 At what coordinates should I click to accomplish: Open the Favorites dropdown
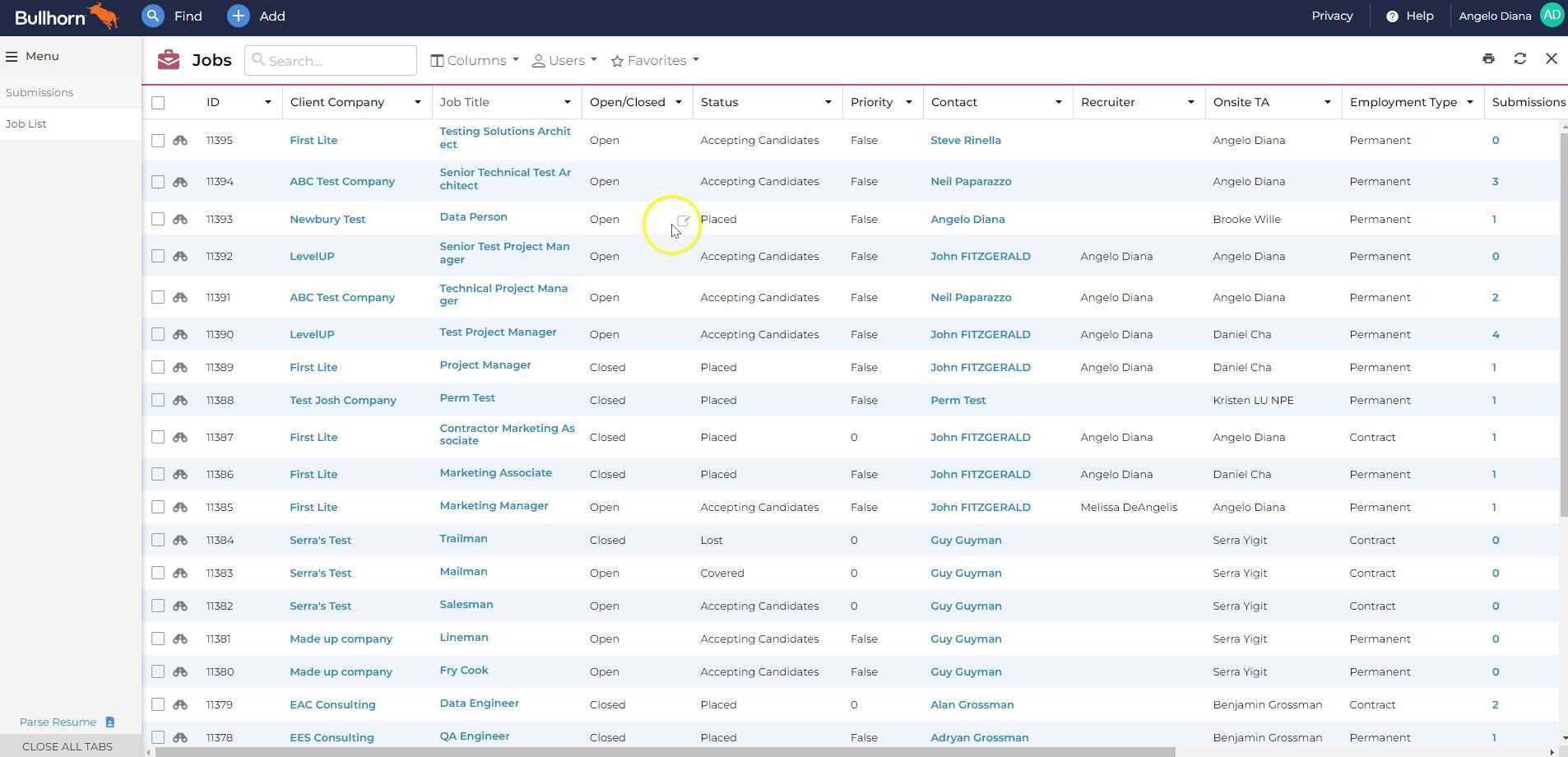pos(654,60)
